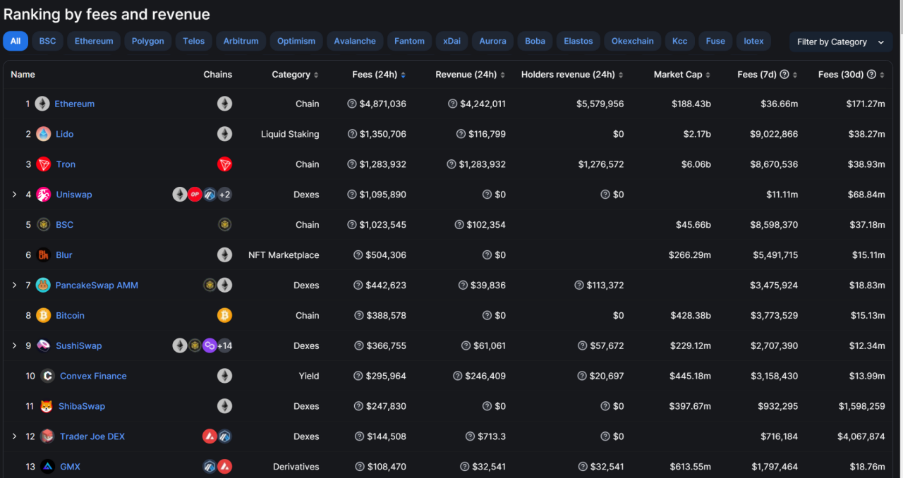Sort by Fees (24h) column
The width and height of the screenshot is (903, 478).
[379, 74]
